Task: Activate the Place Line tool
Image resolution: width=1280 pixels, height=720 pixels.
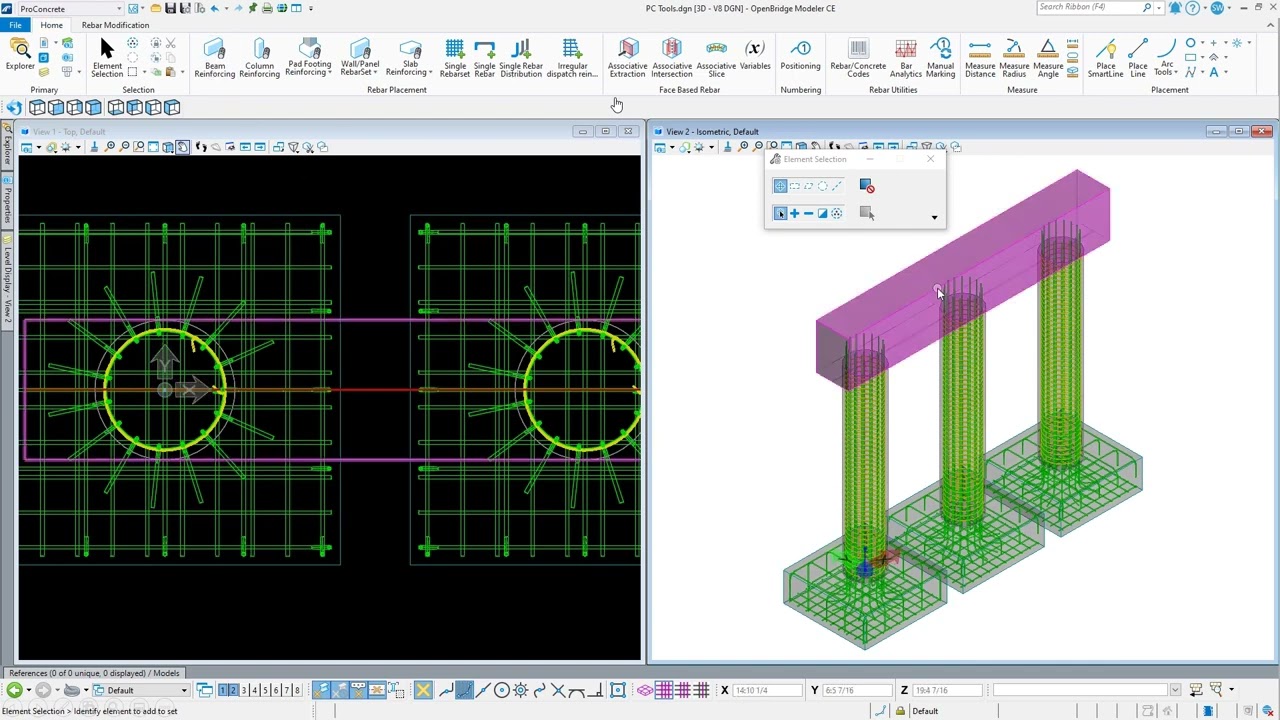Action: (x=1138, y=58)
